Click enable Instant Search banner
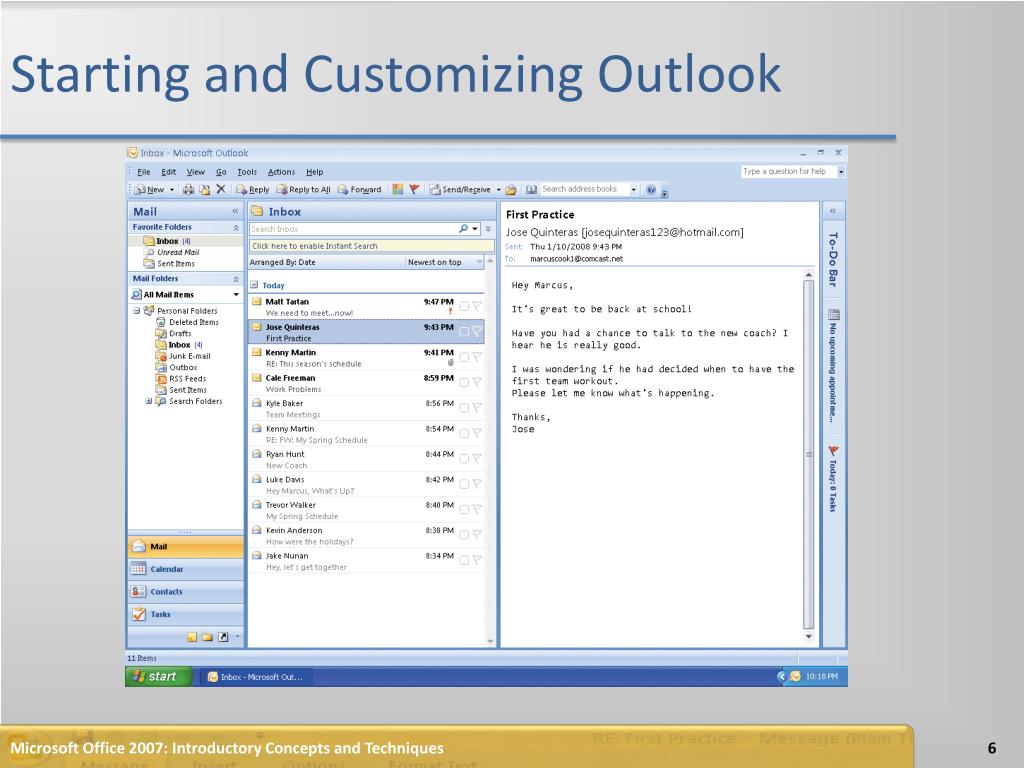Screen dimensions: 1024x768 [x=372, y=246]
